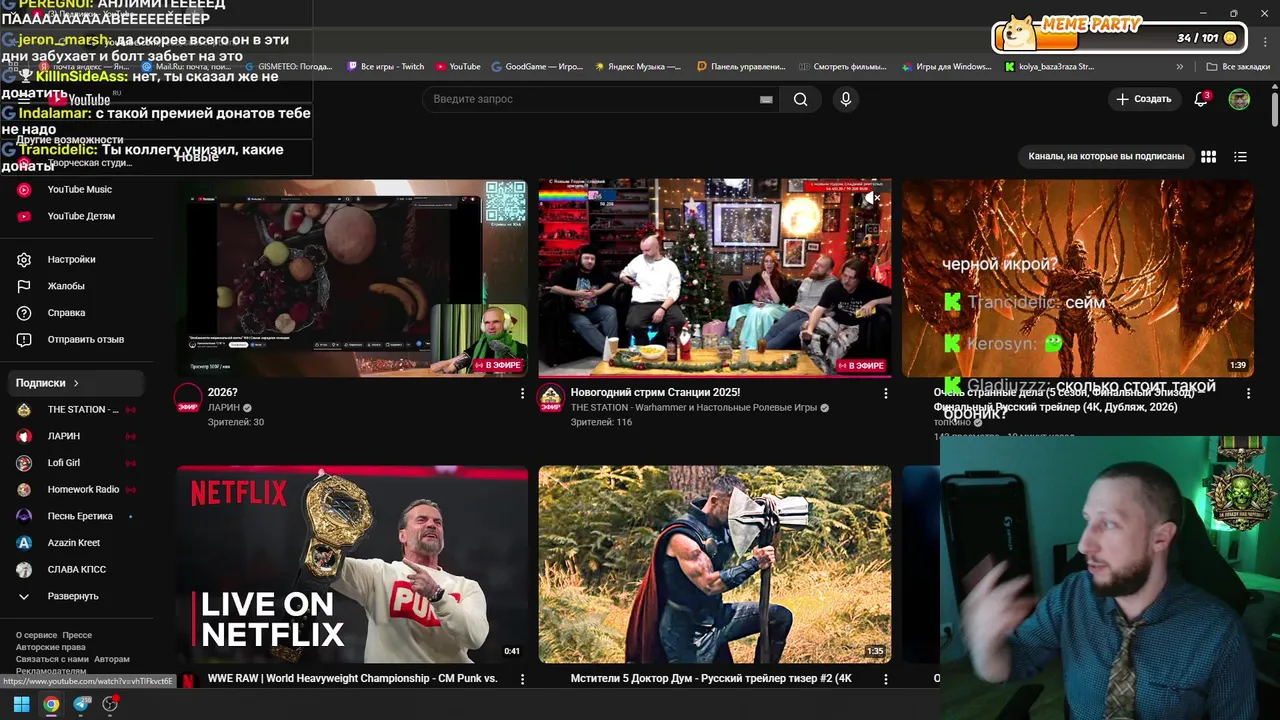This screenshot has width=1280, height=720.
Task: Open the Справка question mark icon
Action: pyautogui.click(x=24, y=312)
